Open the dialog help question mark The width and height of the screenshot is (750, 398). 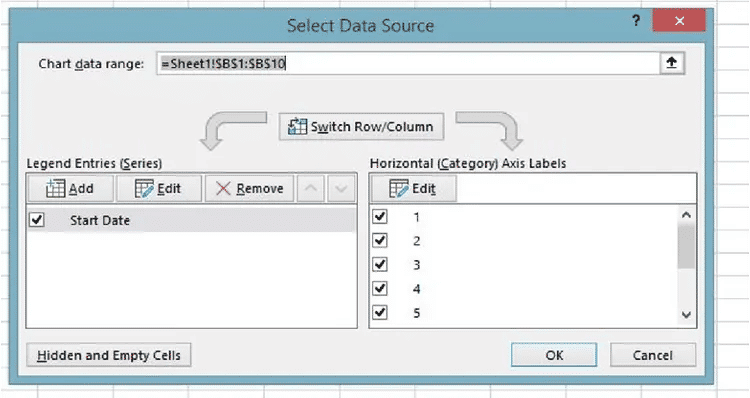coord(636,21)
